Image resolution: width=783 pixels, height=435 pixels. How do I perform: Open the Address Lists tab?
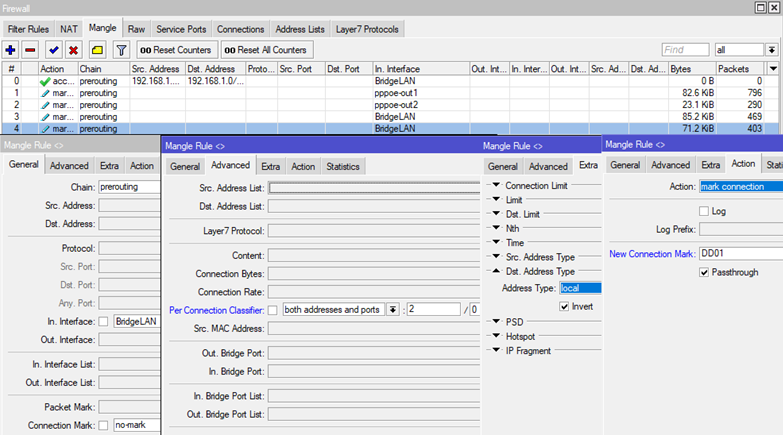pos(299,29)
